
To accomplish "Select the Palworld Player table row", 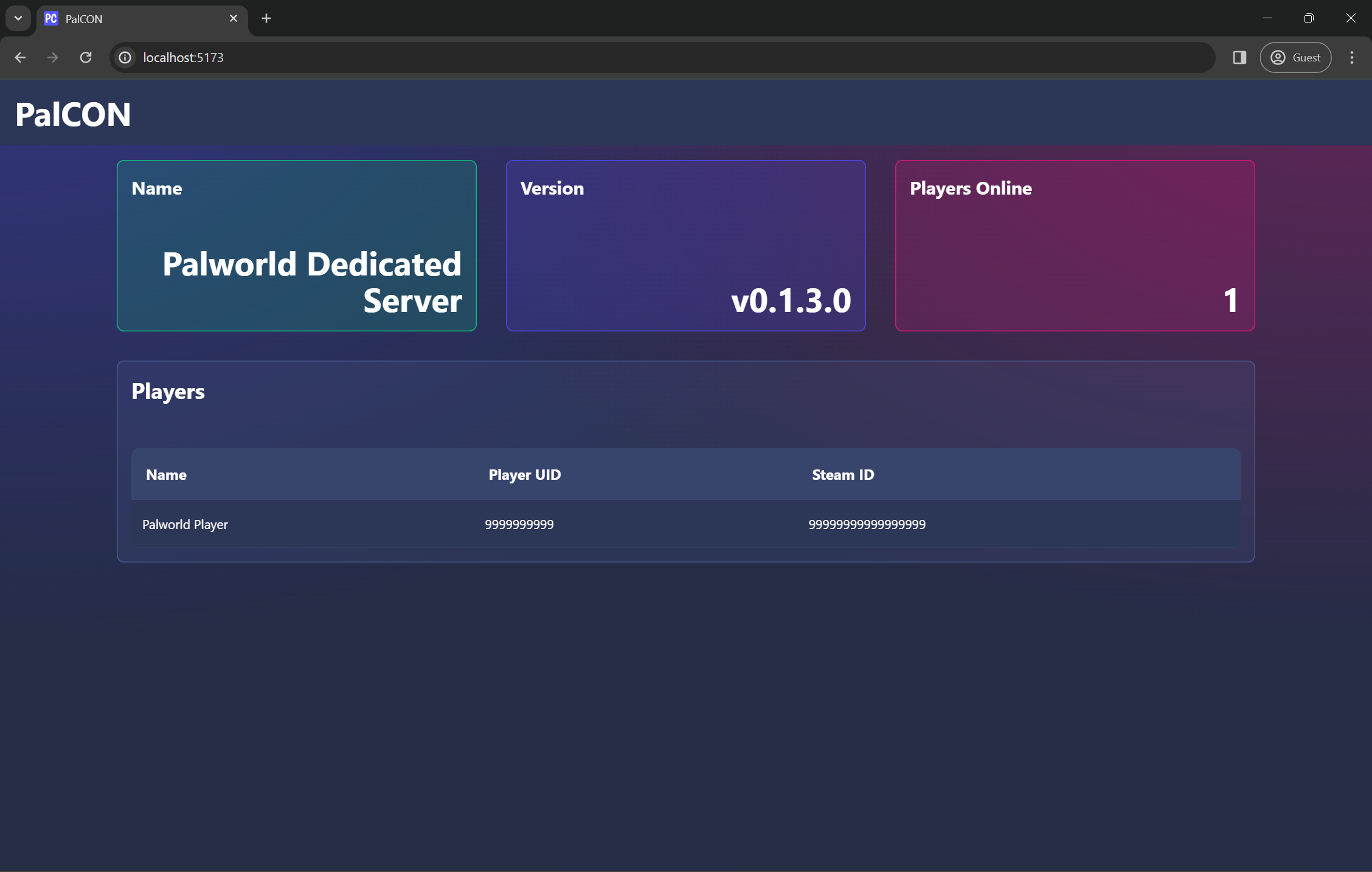I will (x=685, y=524).
